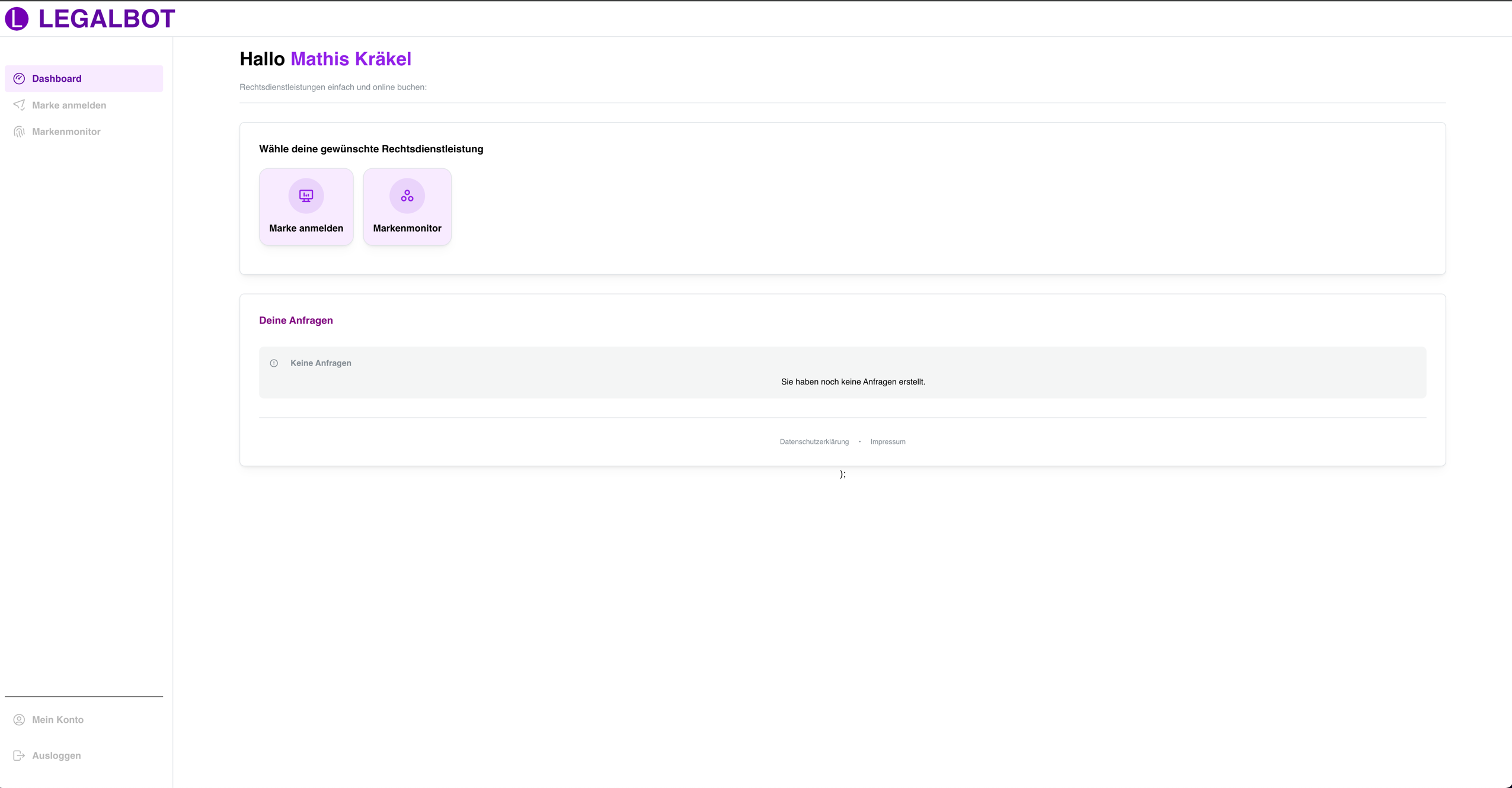Click the fingerprint icon beside Markenmonitor
This screenshot has height=788, width=1512.
[x=19, y=132]
